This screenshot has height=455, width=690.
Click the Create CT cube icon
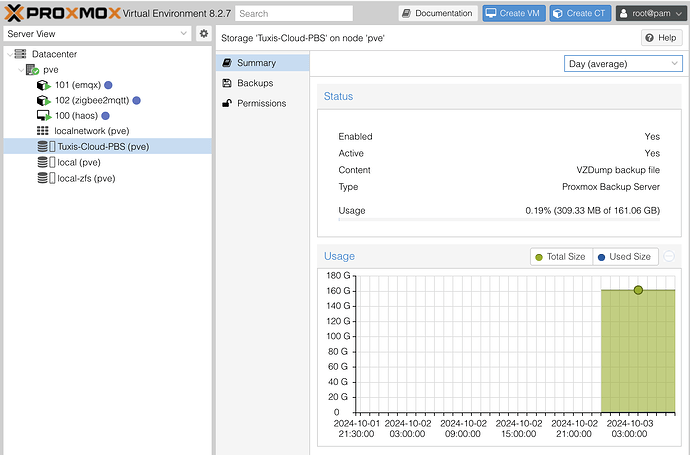(558, 13)
